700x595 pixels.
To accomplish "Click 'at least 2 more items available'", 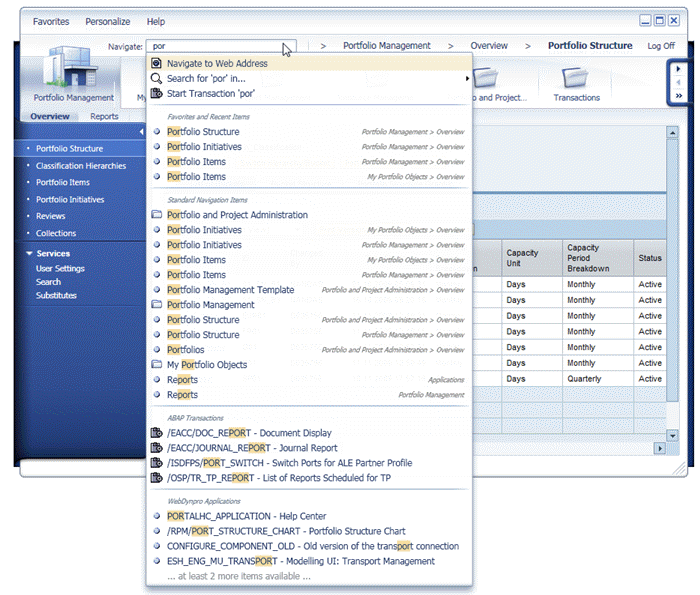I will [239, 576].
